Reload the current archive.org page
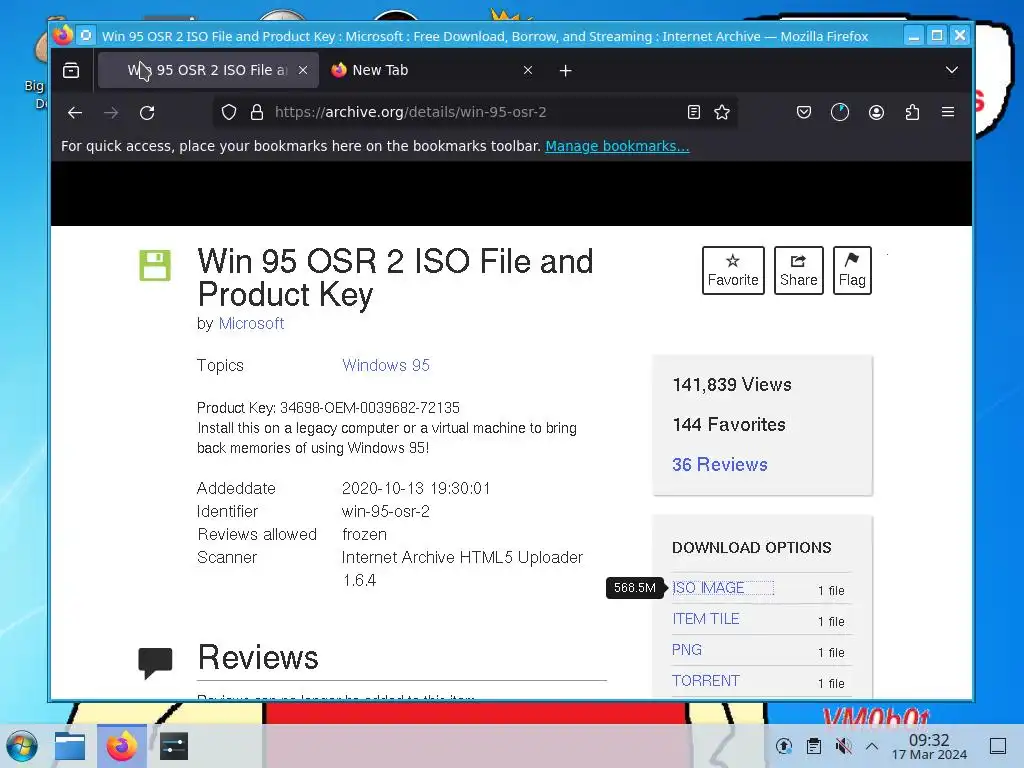This screenshot has height=768, width=1024. coord(147,112)
